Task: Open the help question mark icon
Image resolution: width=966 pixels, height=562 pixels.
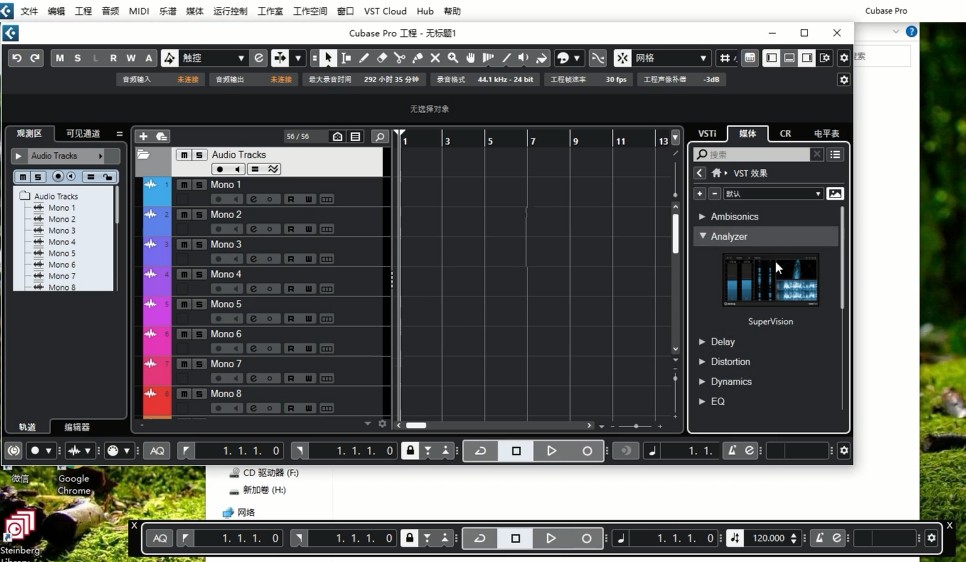Action: pos(911,31)
